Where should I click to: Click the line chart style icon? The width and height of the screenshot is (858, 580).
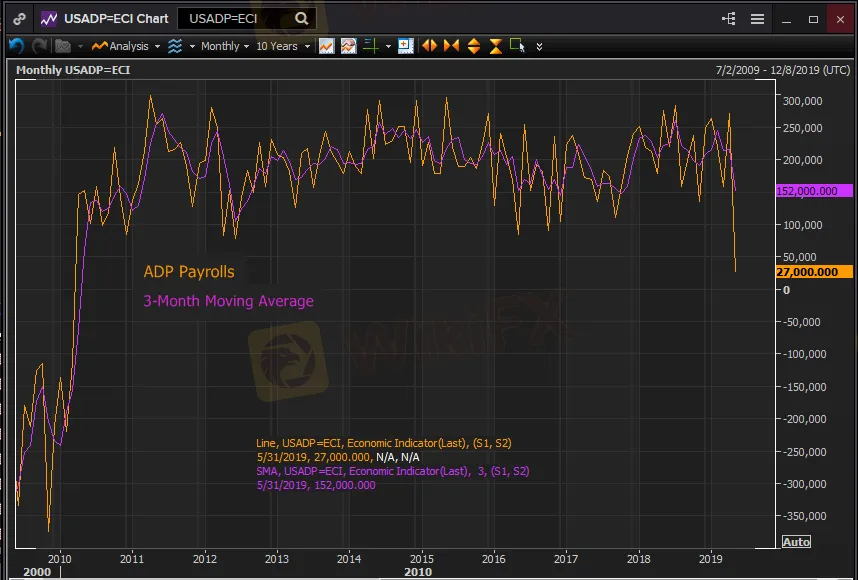click(x=326, y=46)
